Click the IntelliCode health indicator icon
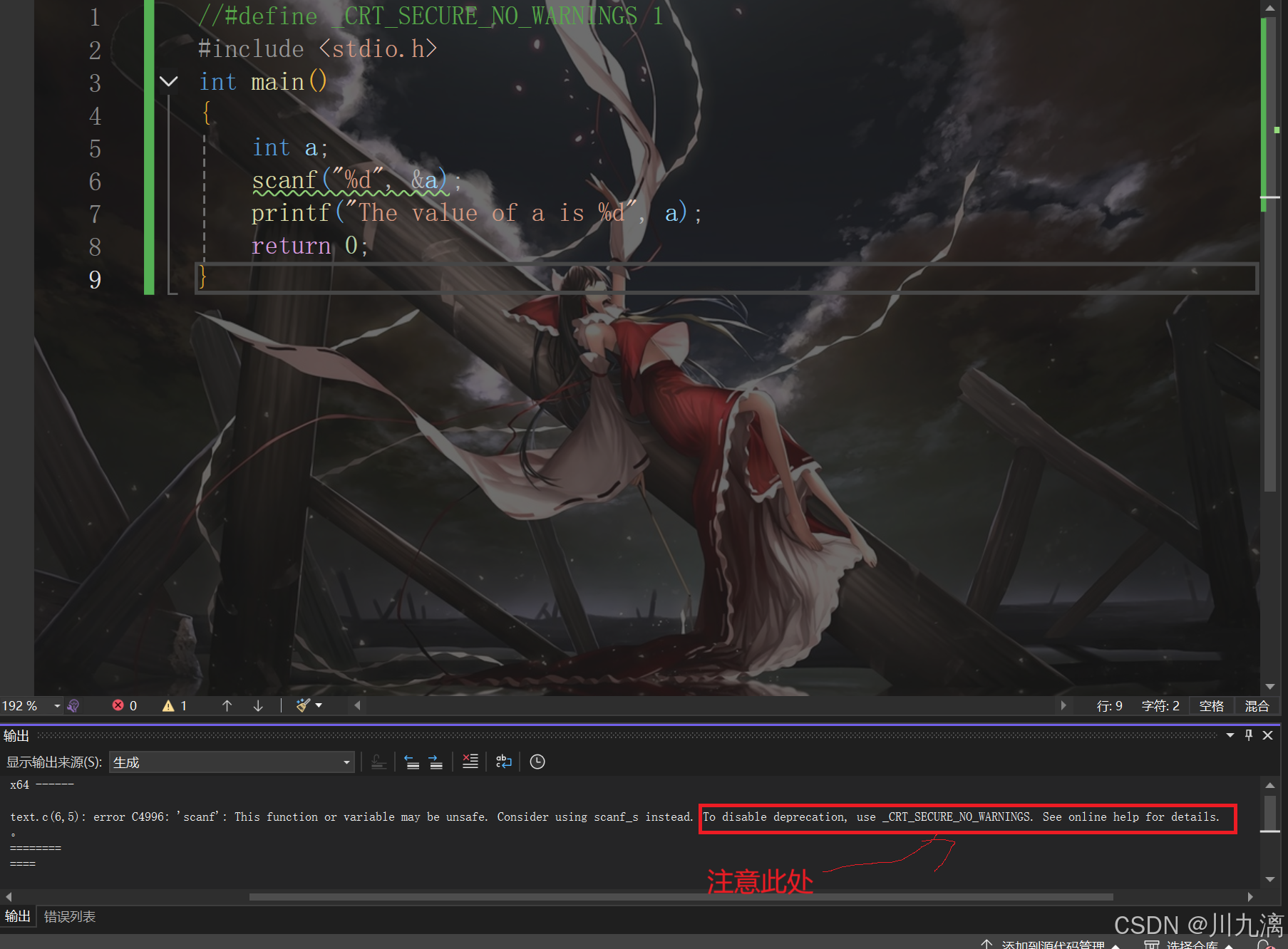1288x949 pixels. tap(73, 705)
